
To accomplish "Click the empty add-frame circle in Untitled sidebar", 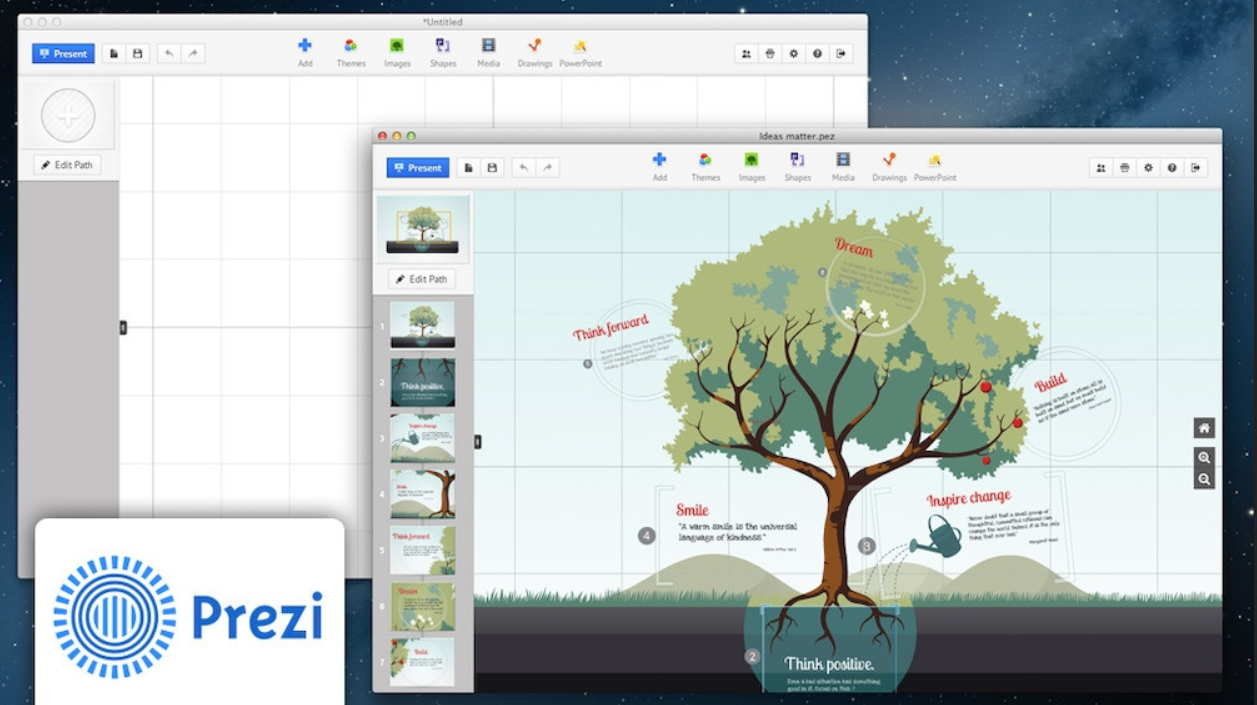I will pos(68,115).
